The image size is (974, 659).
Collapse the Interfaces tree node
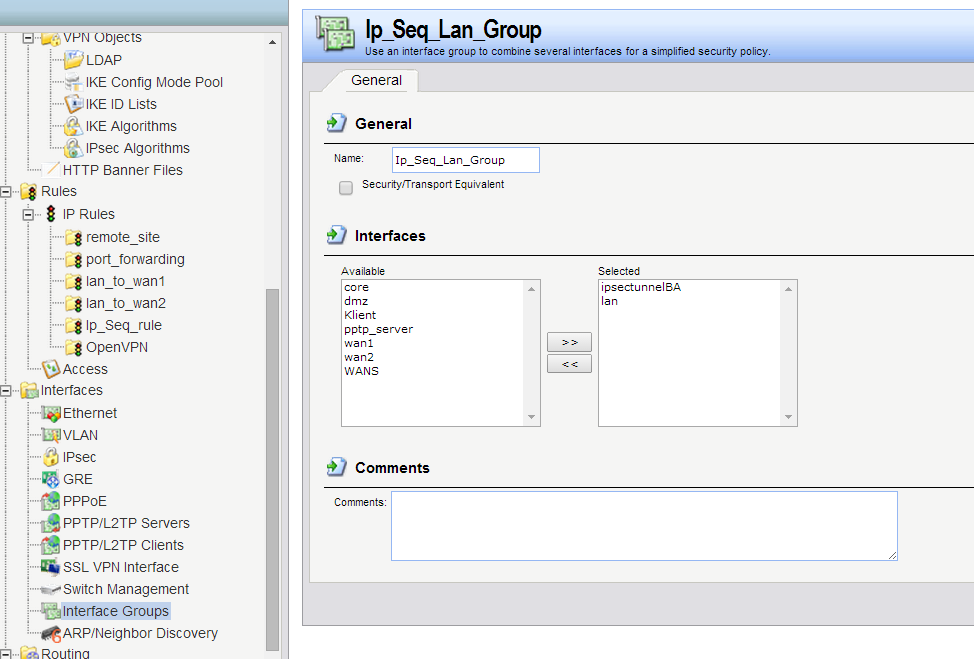pos(6,391)
